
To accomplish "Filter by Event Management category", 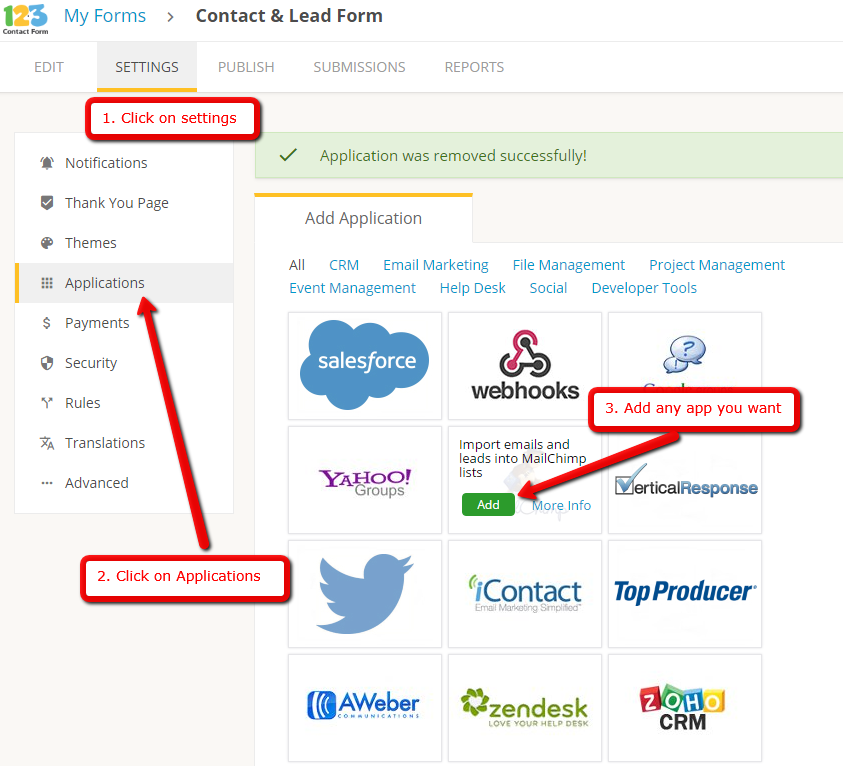I will coord(353,288).
